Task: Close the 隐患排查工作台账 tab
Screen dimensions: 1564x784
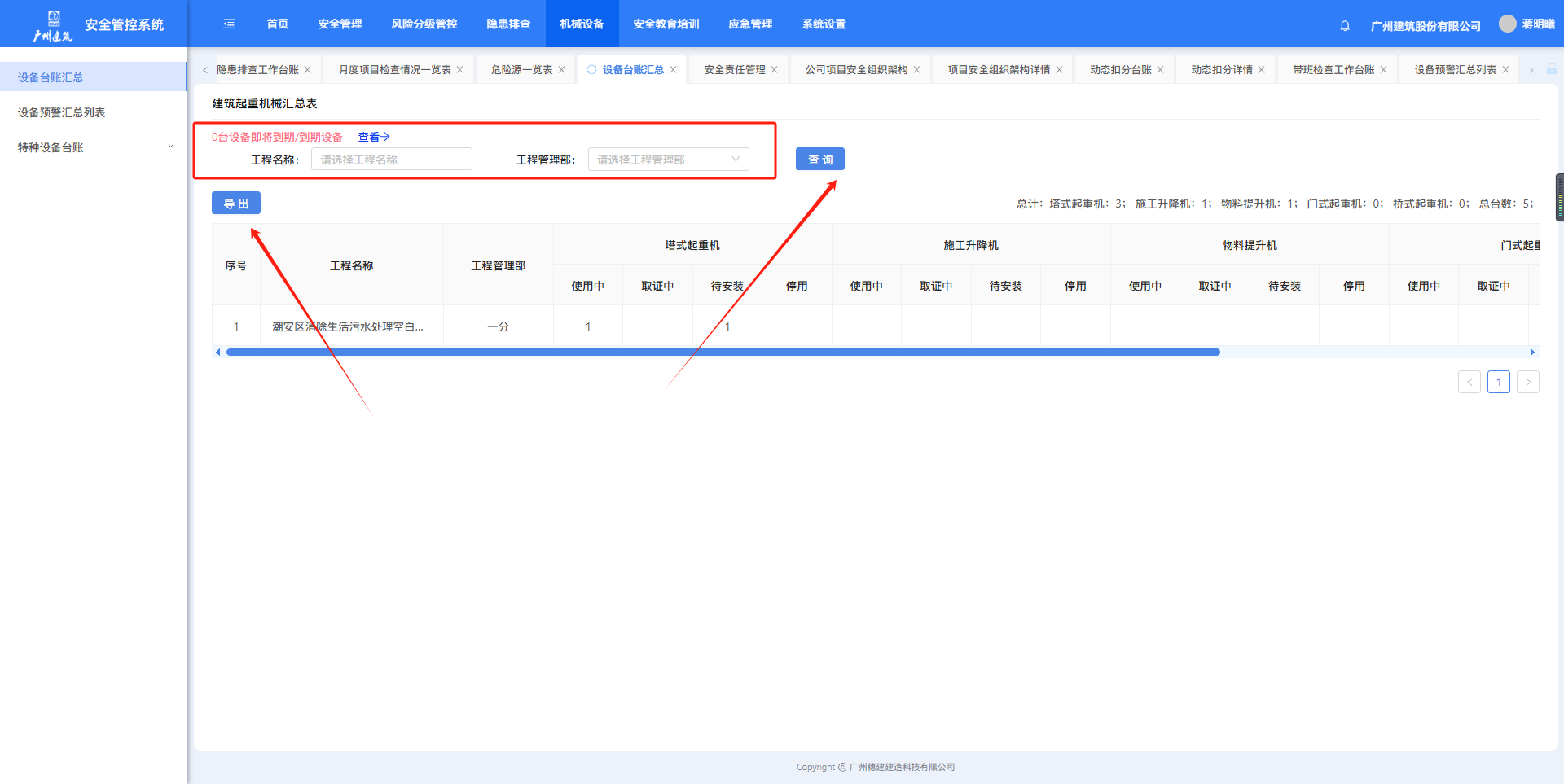Action: 308,70
